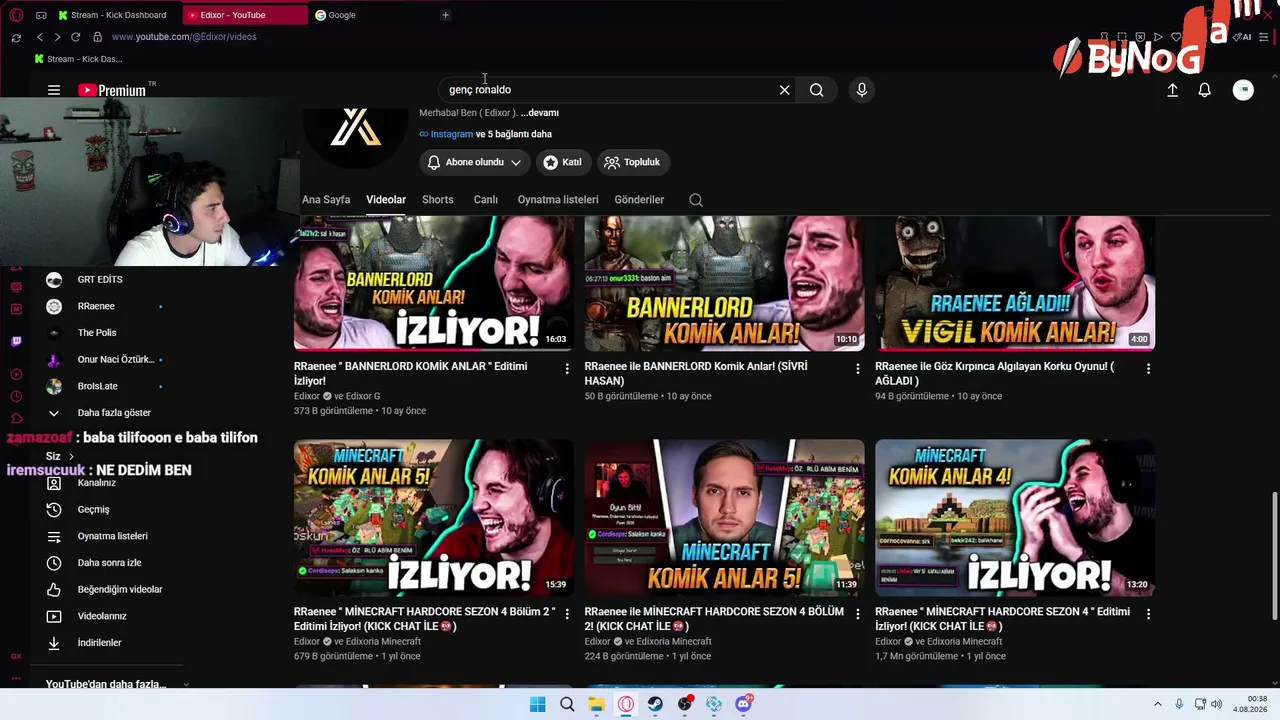The height and width of the screenshot is (720, 1280).
Task: Open the Minecraft Komik Anlar 4 İzliyor thumbnail
Action: [x=1015, y=518]
